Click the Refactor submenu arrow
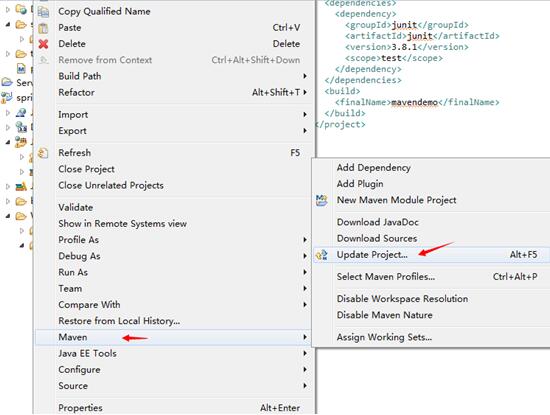This screenshot has width=550, height=415. tap(305, 92)
